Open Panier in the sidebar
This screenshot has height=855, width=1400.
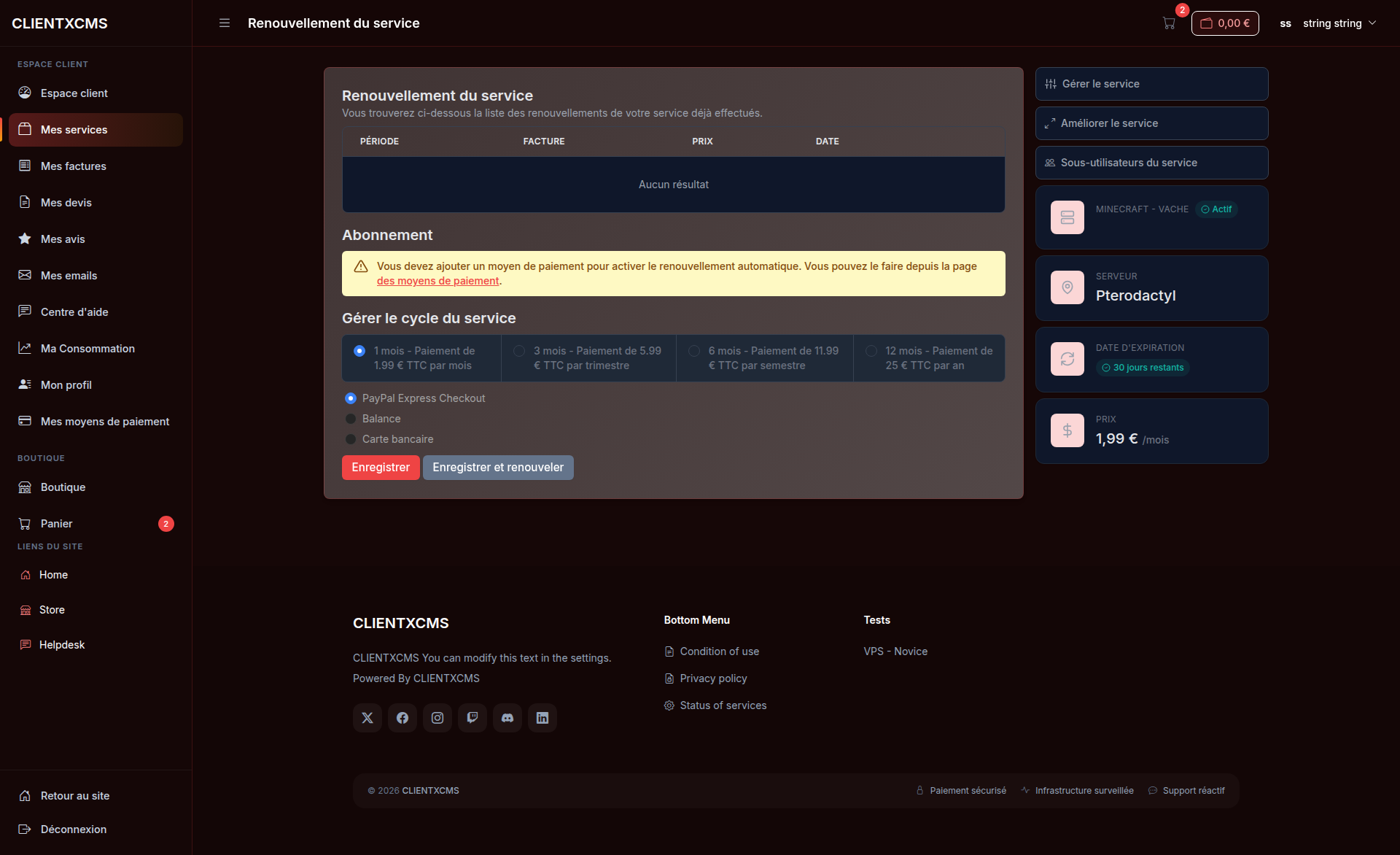96,524
